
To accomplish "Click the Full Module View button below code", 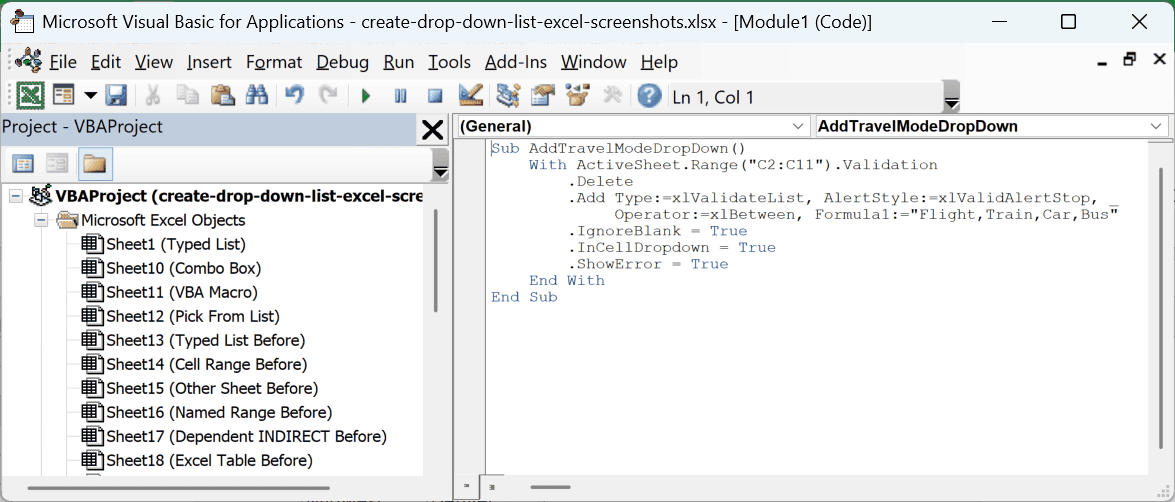I will [490, 486].
